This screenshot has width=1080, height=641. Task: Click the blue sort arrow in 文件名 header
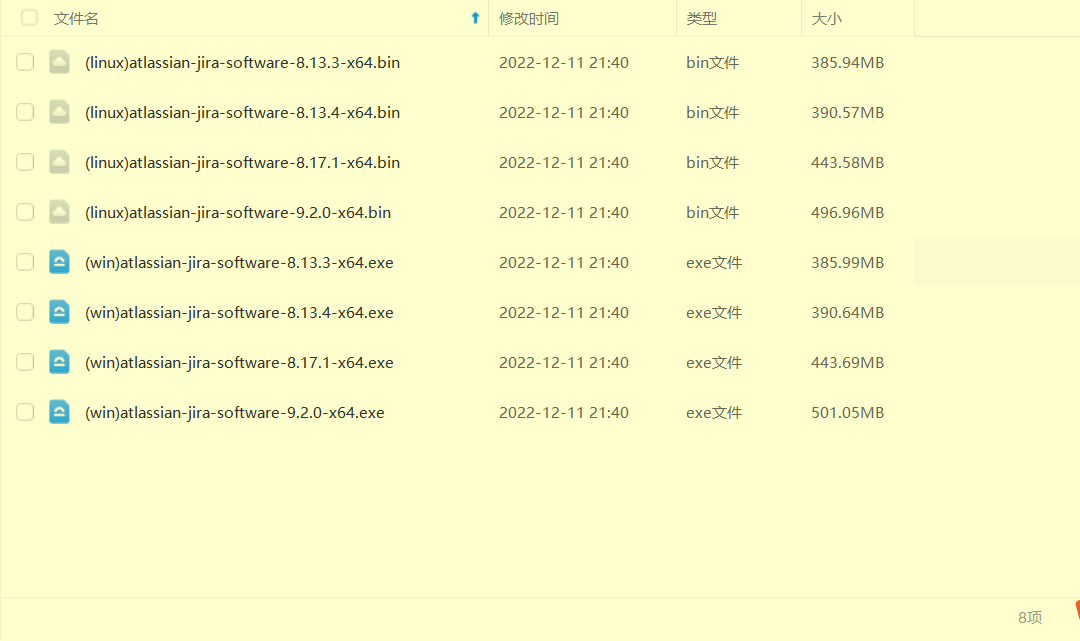475,18
